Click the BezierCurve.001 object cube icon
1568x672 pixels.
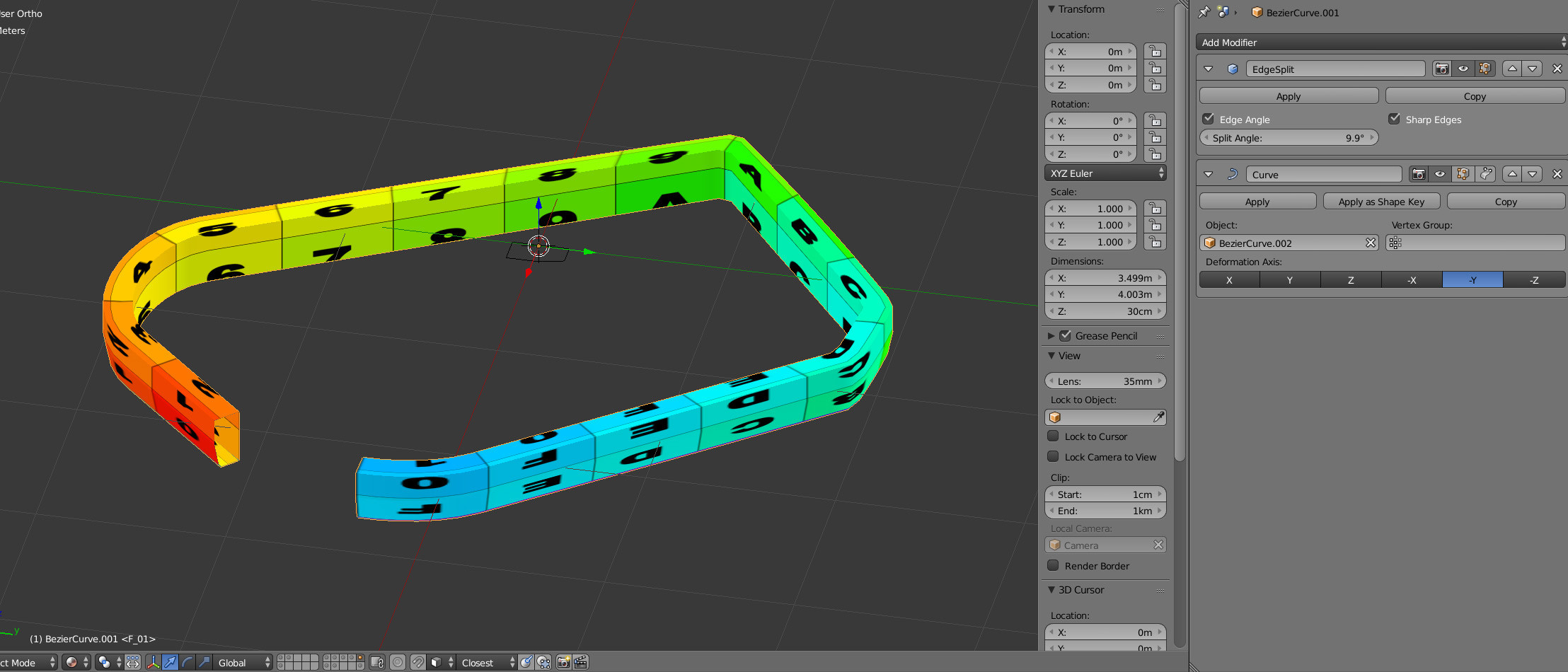[x=1257, y=12]
